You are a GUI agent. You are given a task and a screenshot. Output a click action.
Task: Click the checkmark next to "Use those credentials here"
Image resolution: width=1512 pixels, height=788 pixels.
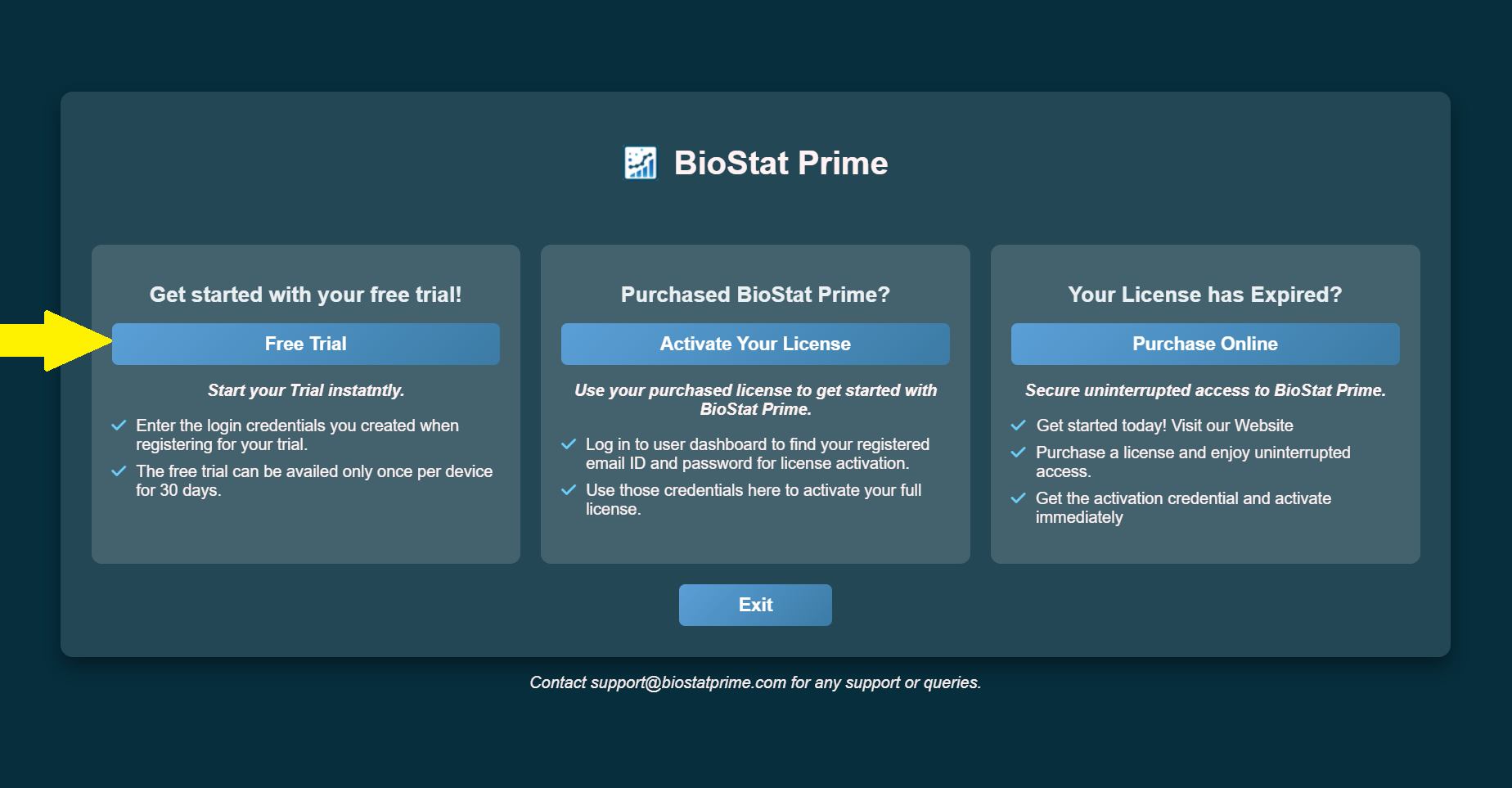pos(569,490)
